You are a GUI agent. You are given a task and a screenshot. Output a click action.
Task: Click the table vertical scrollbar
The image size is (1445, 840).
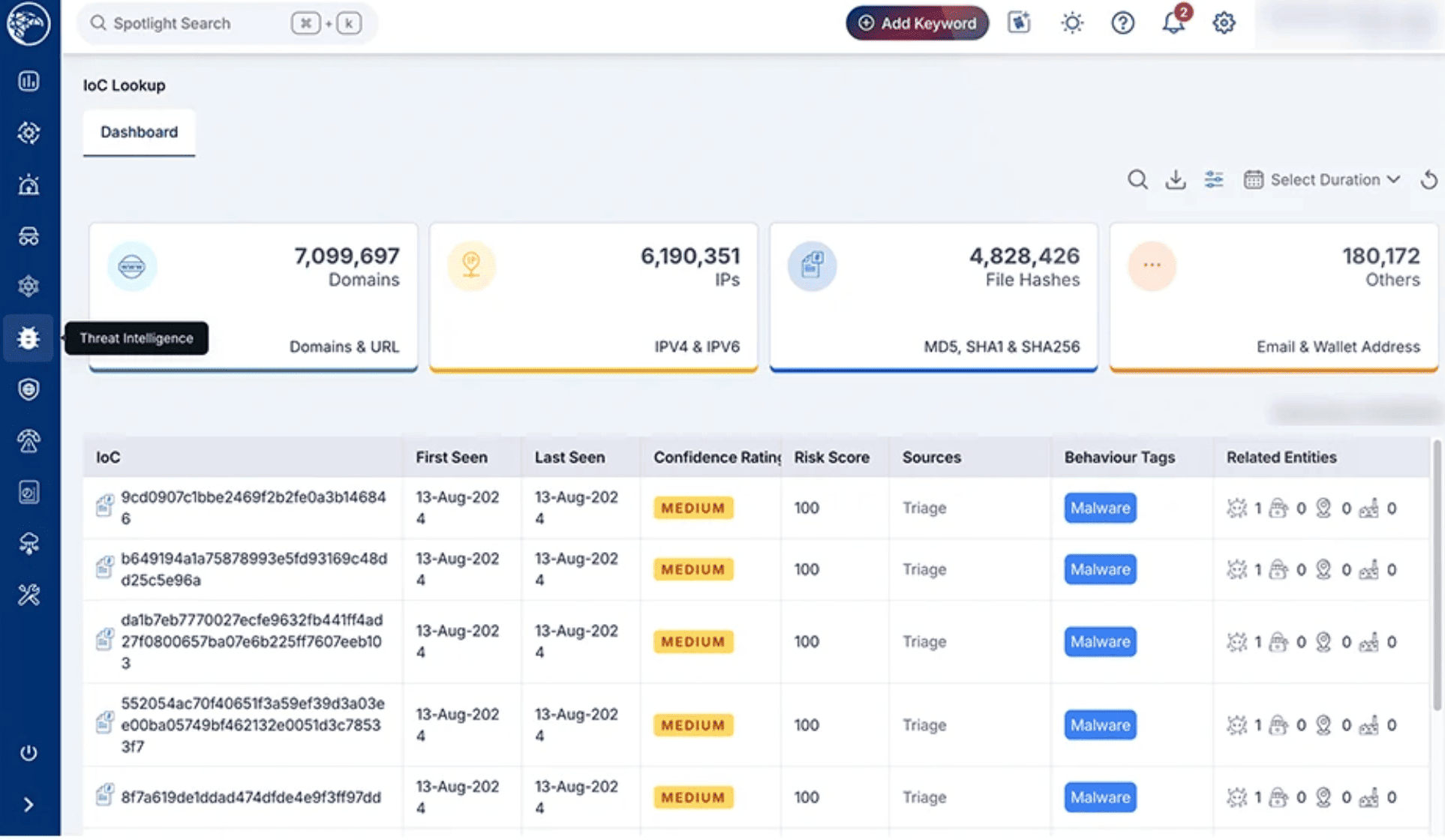pos(1437,576)
